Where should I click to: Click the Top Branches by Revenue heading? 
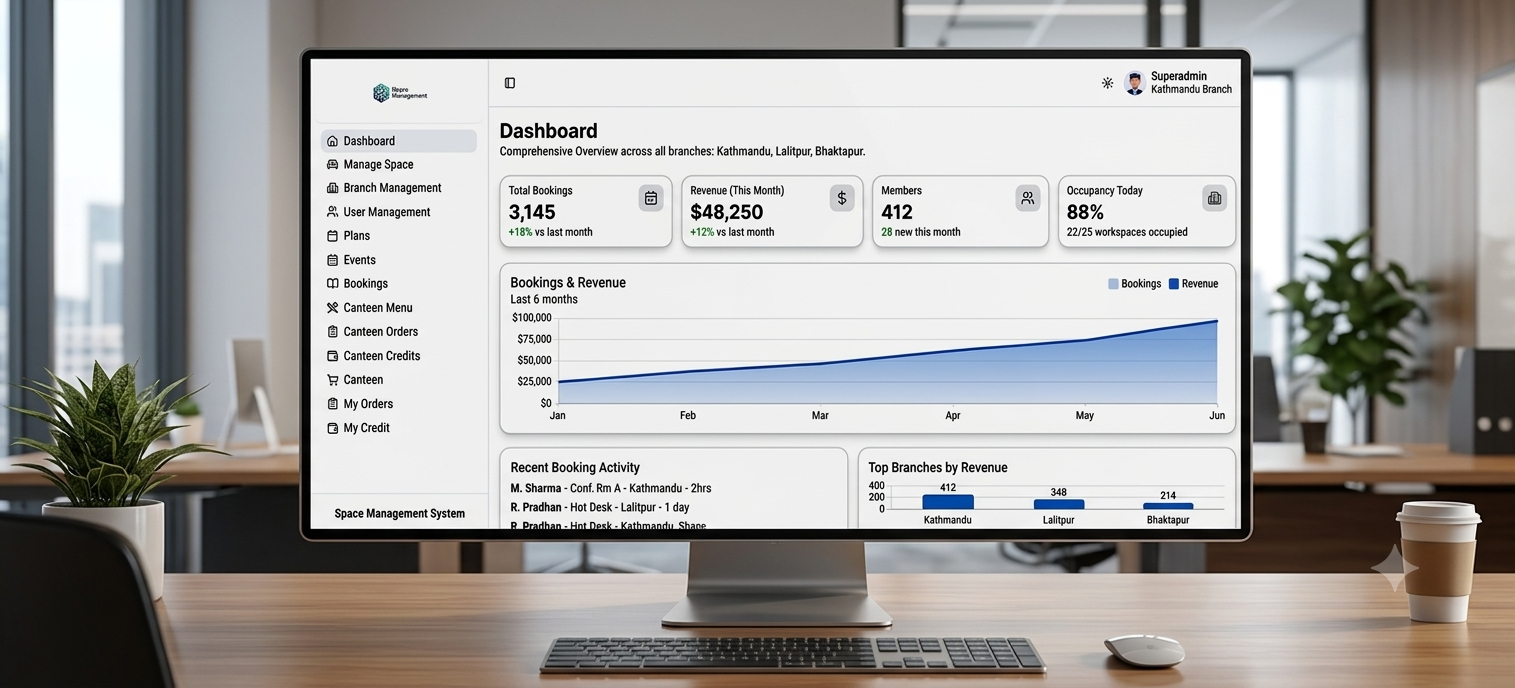(938, 467)
